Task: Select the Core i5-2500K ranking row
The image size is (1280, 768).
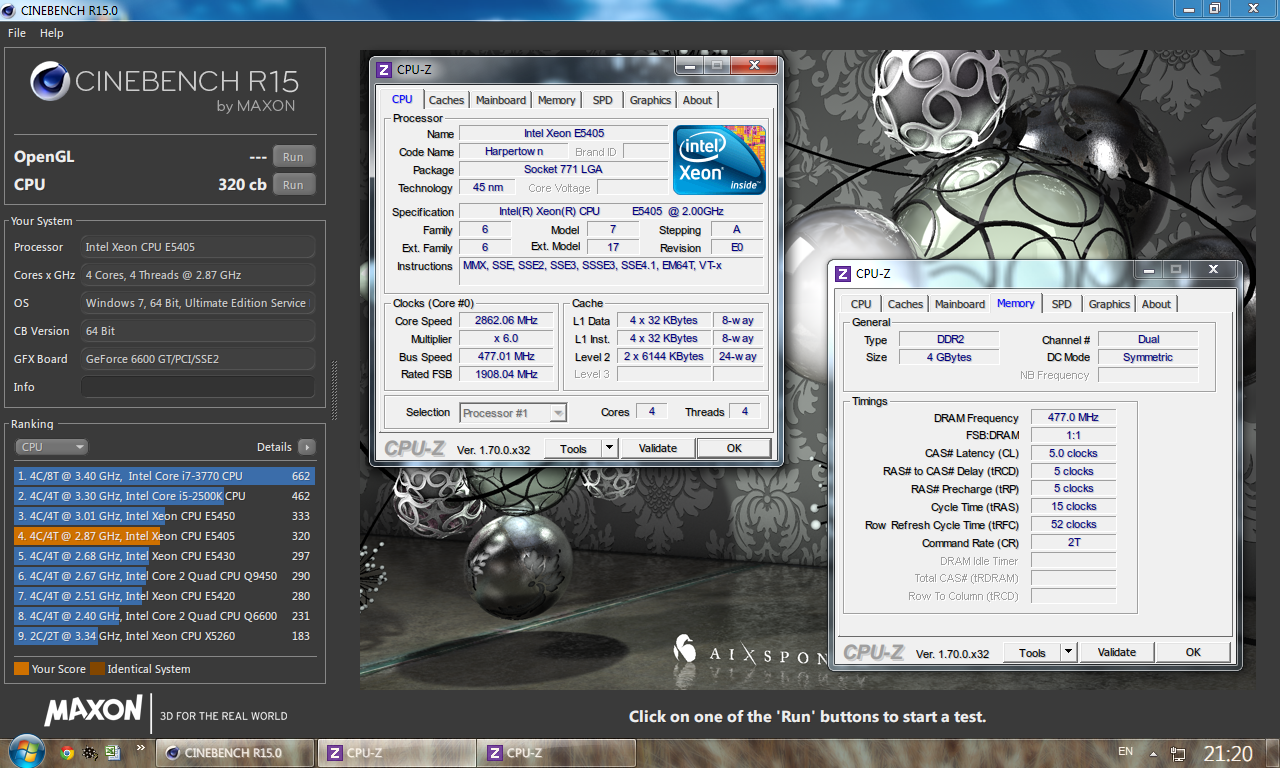Action: (x=164, y=496)
